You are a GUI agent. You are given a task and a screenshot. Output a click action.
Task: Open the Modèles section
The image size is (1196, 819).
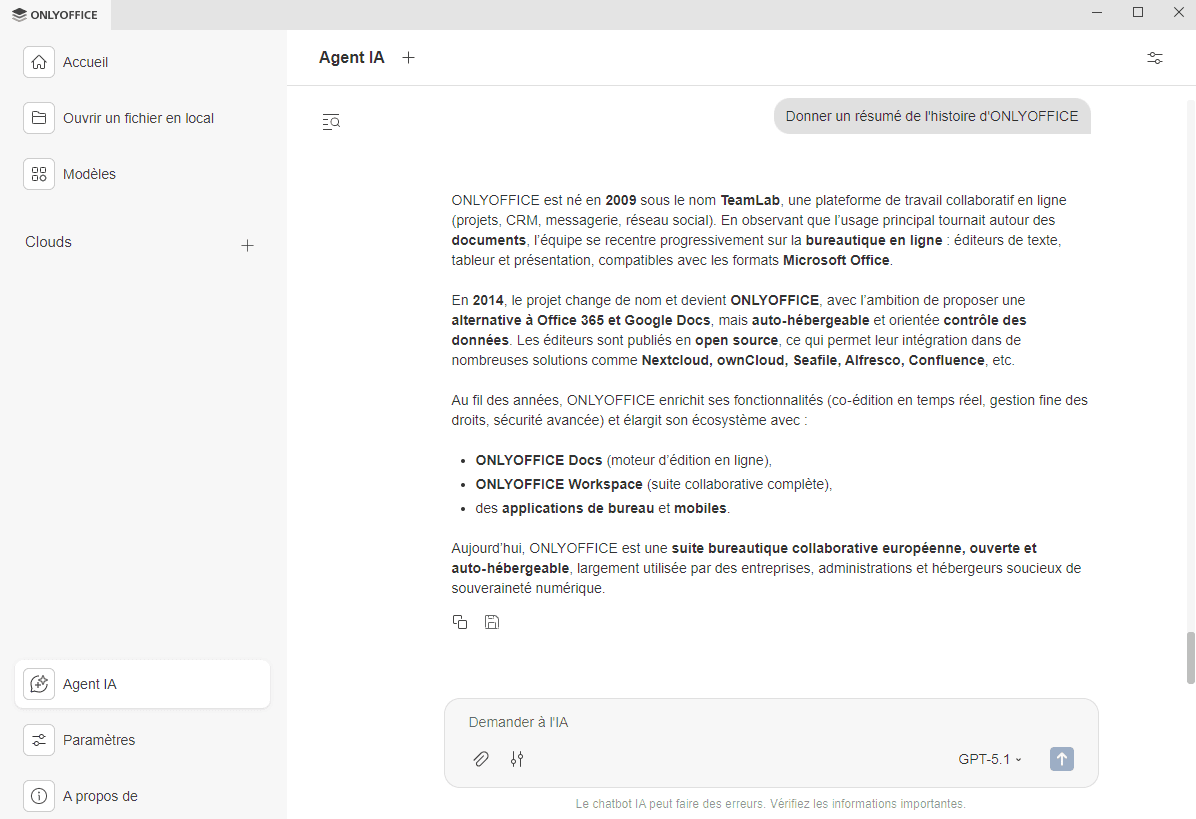coord(89,174)
